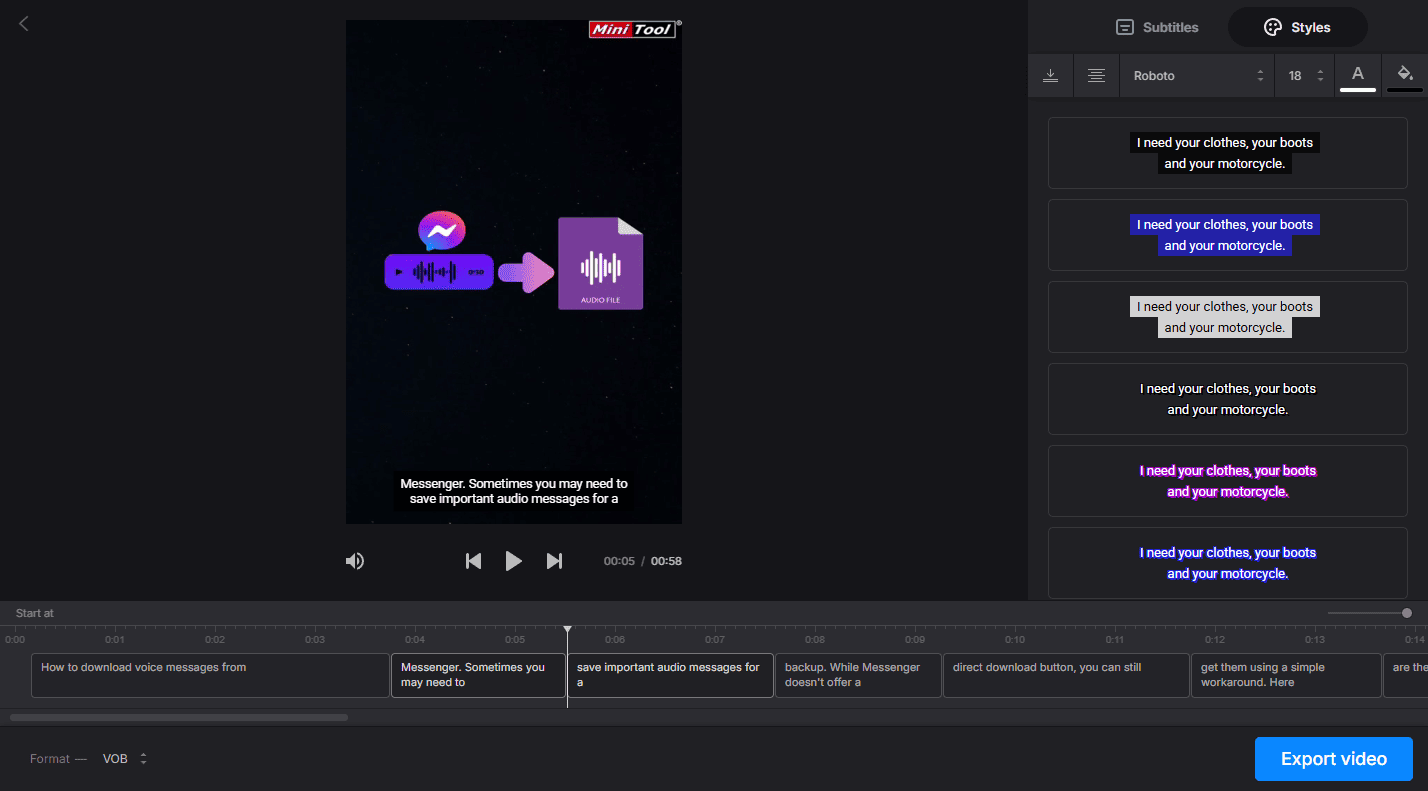This screenshot has height=791, width=1428.
Task: Select the 'Messenger. Sometimes you may need to' segment
Action: pos(478,675)
